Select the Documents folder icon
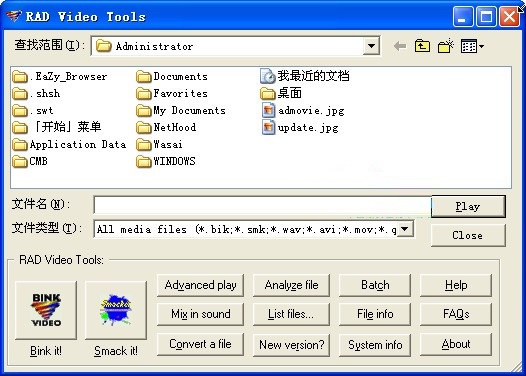526x376 pixels. [x=144, y=77]
